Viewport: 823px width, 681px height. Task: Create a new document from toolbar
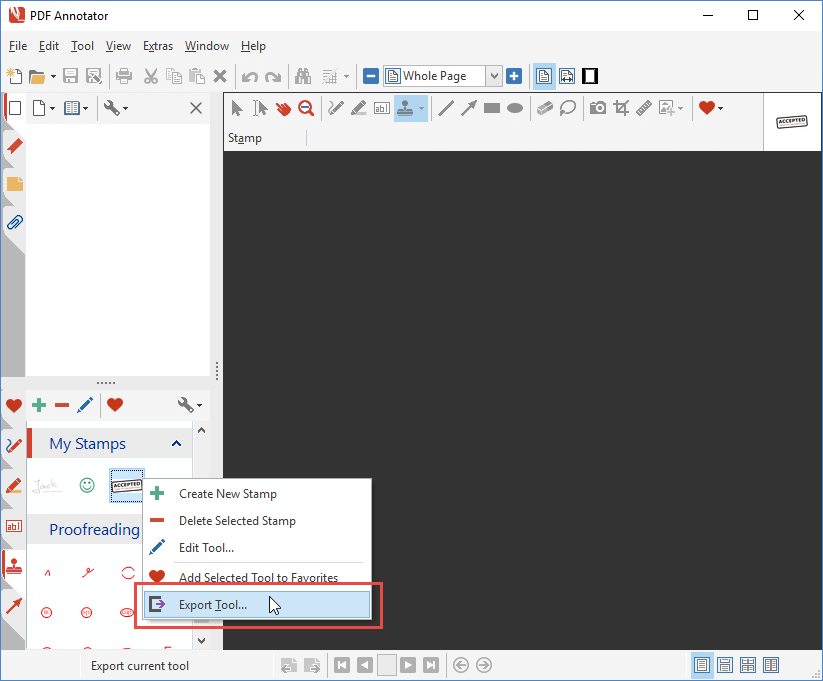click(x=14, y=76)
